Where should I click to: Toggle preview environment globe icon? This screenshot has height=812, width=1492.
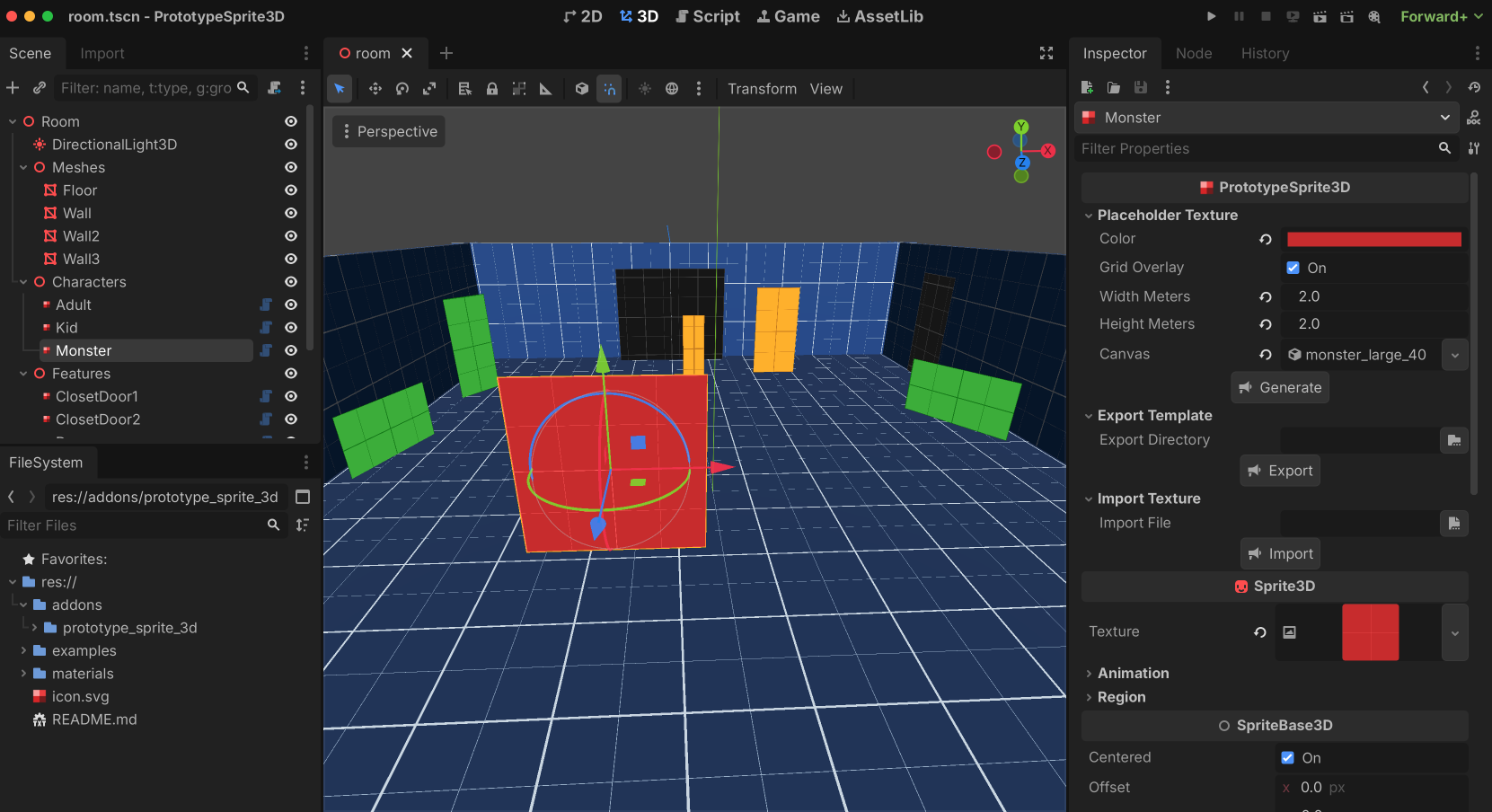pyautogui.click(x=672, y=88)
